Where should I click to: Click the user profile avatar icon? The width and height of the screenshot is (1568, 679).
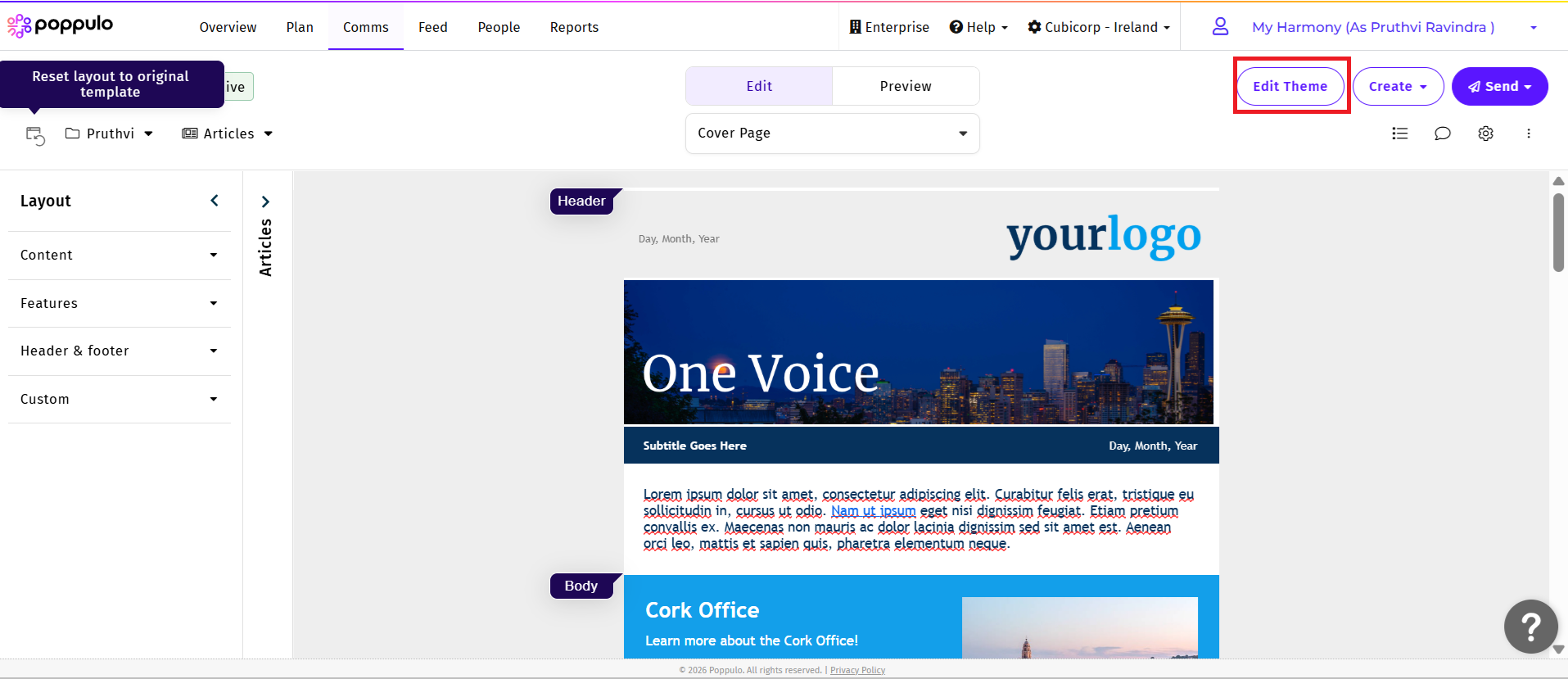pyautogui.click(x=1220, y=27)
